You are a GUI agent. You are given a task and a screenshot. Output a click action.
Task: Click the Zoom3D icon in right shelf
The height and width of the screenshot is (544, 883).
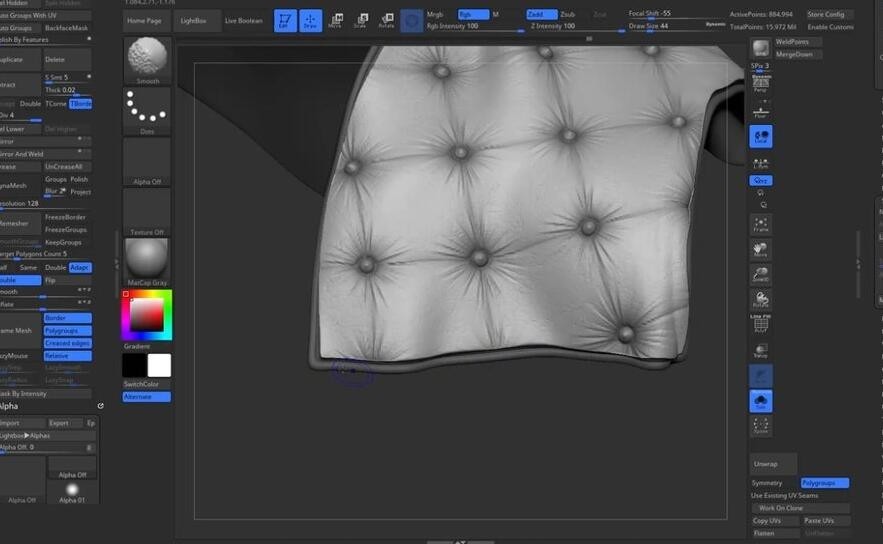click(761, 274)
